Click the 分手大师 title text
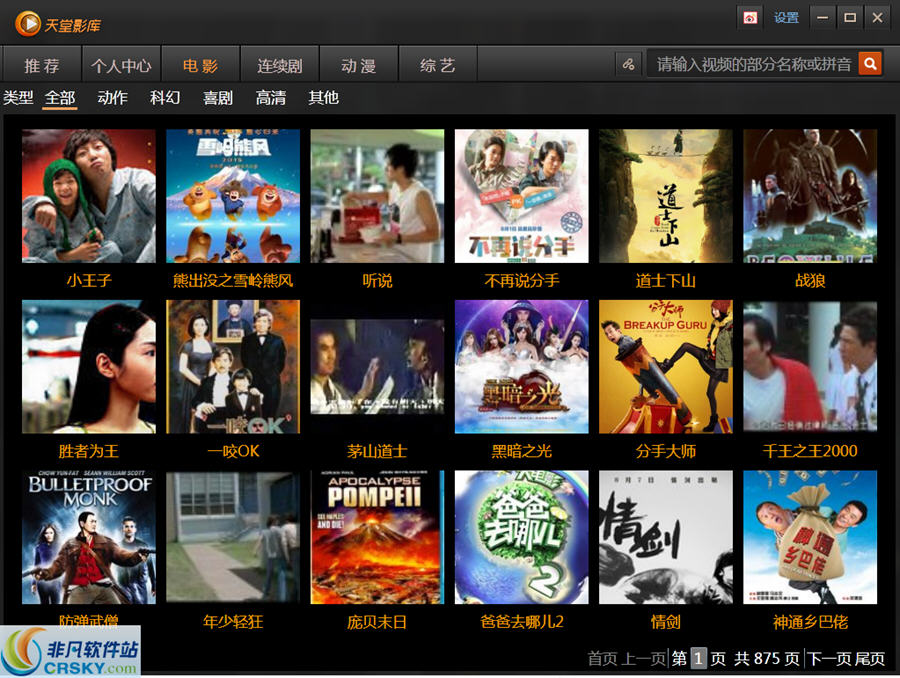Viewport: 900px width, 678px height. pos(666,451)
